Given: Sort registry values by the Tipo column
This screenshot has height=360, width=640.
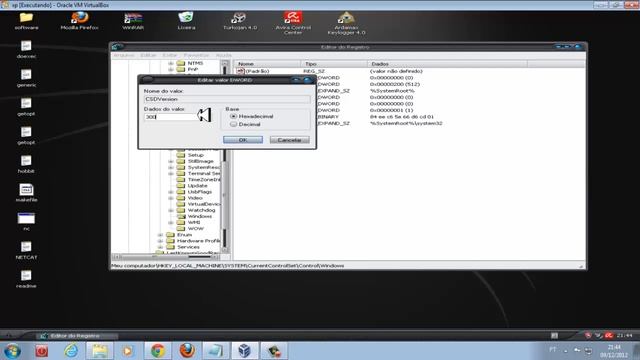Looking at the screenshot, I should point(334,64).
